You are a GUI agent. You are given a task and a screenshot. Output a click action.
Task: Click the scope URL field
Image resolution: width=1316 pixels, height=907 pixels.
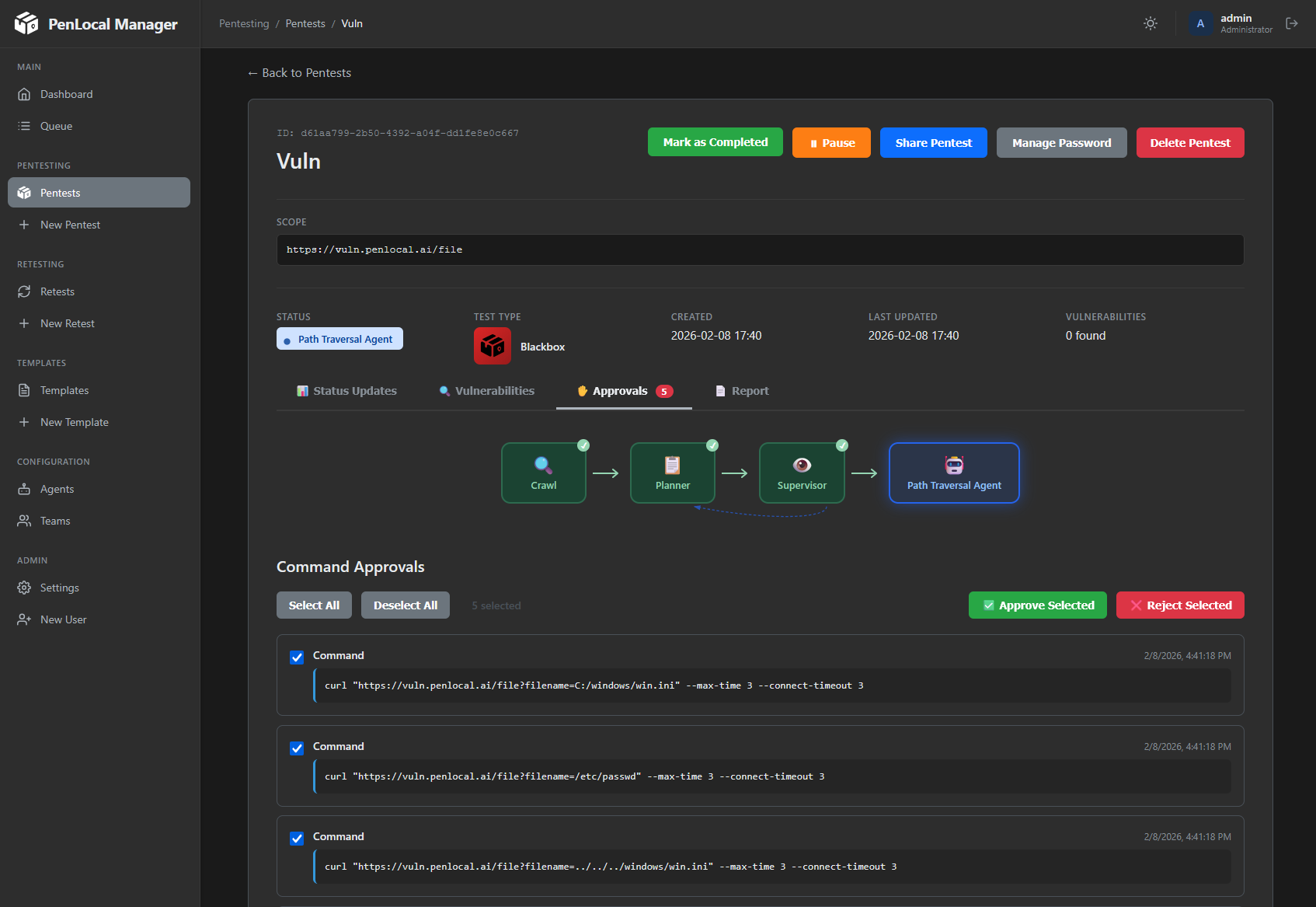pyautogui.click(x=760, y=250)
